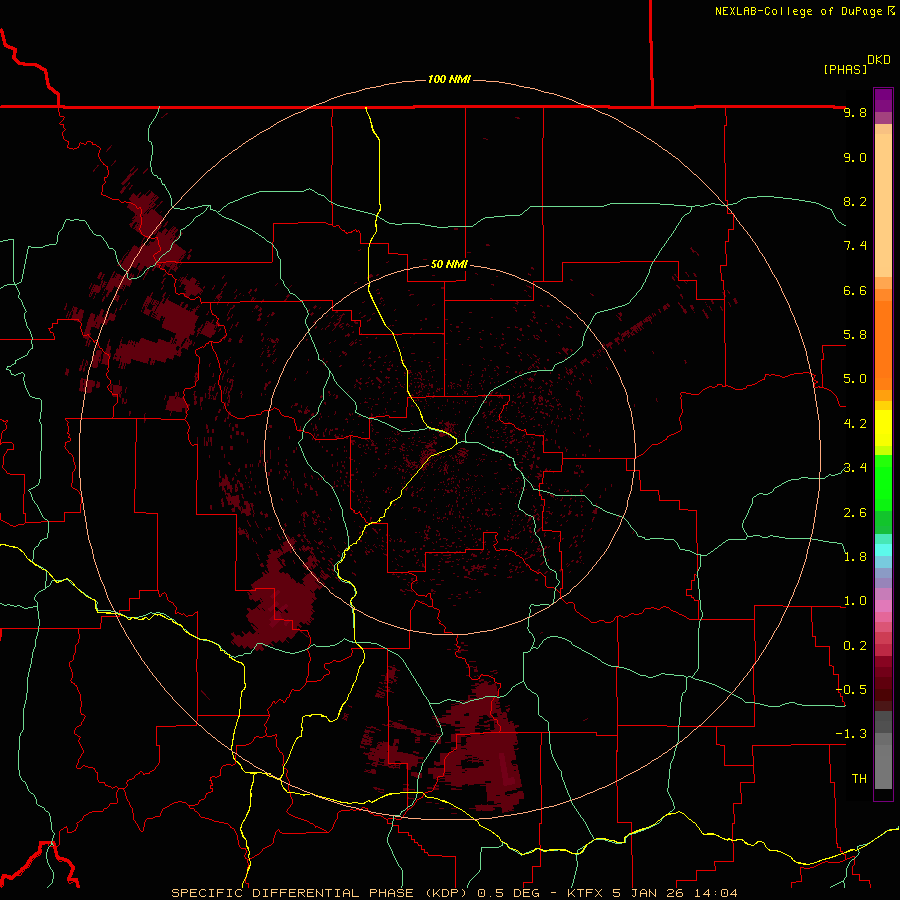The width and height of the screenshot is (900, 900).
Task: Click the 1.0 scale value
Action: point(855,601)
